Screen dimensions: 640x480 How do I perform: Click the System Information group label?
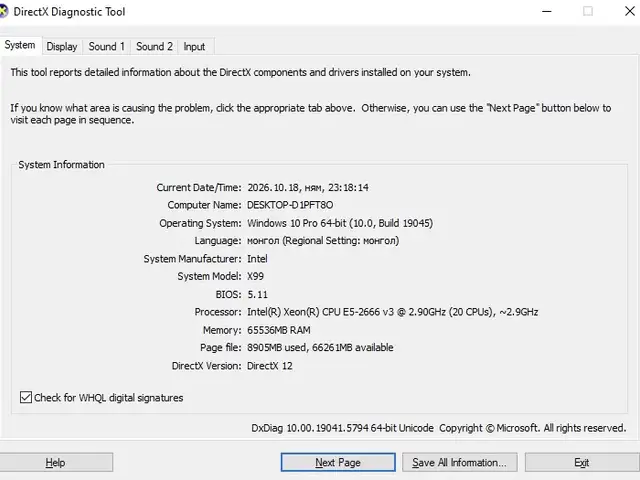click(x=62, y=164)
